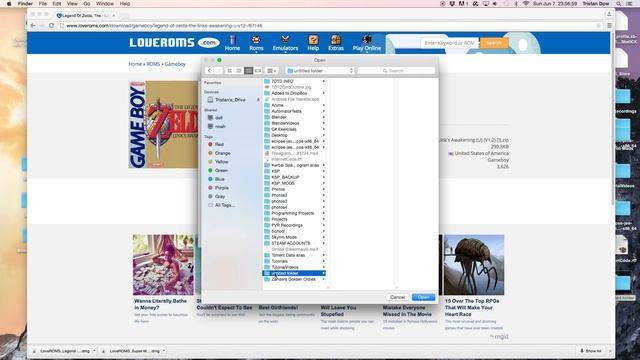The height and width of the screenshot is (360, 640).
Task: Select the Programming Projects folder
Action: click(x=294, y=213)
